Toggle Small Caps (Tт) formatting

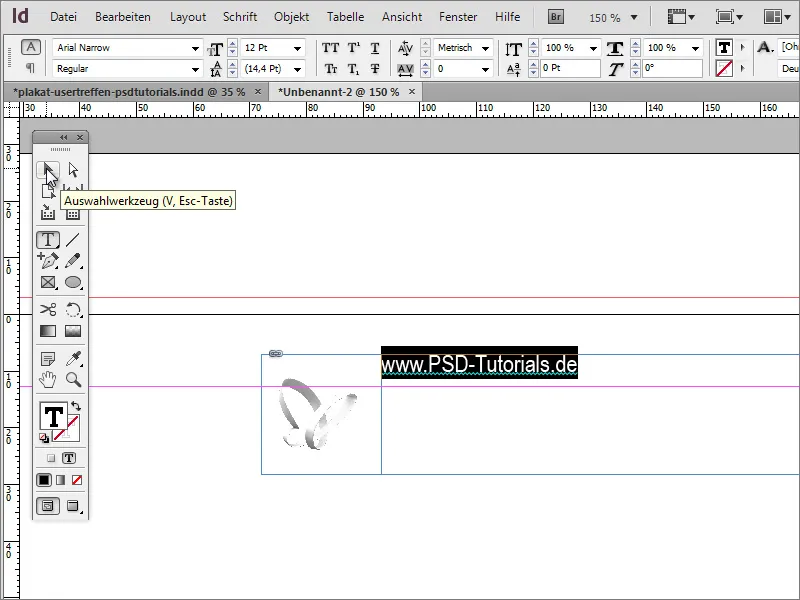[331, 68]
